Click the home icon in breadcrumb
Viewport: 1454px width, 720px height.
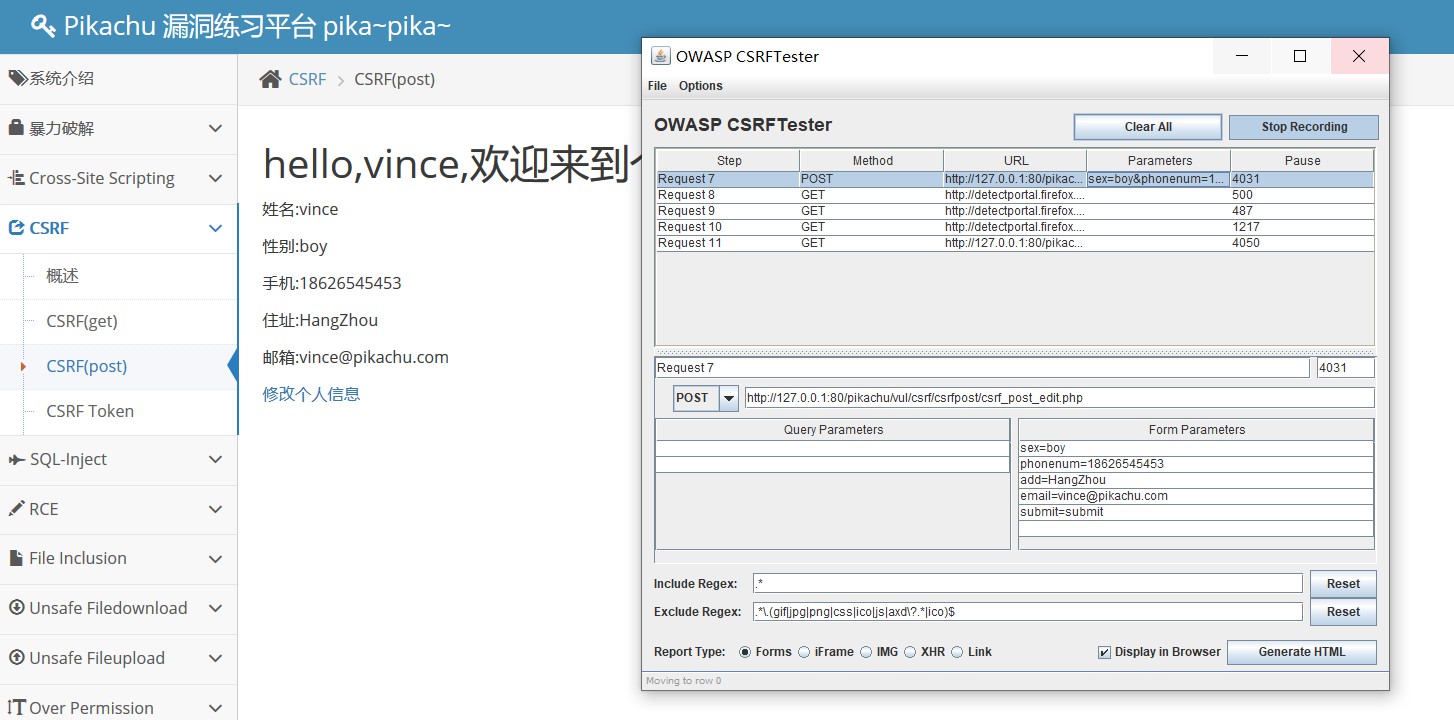[270, 79]
